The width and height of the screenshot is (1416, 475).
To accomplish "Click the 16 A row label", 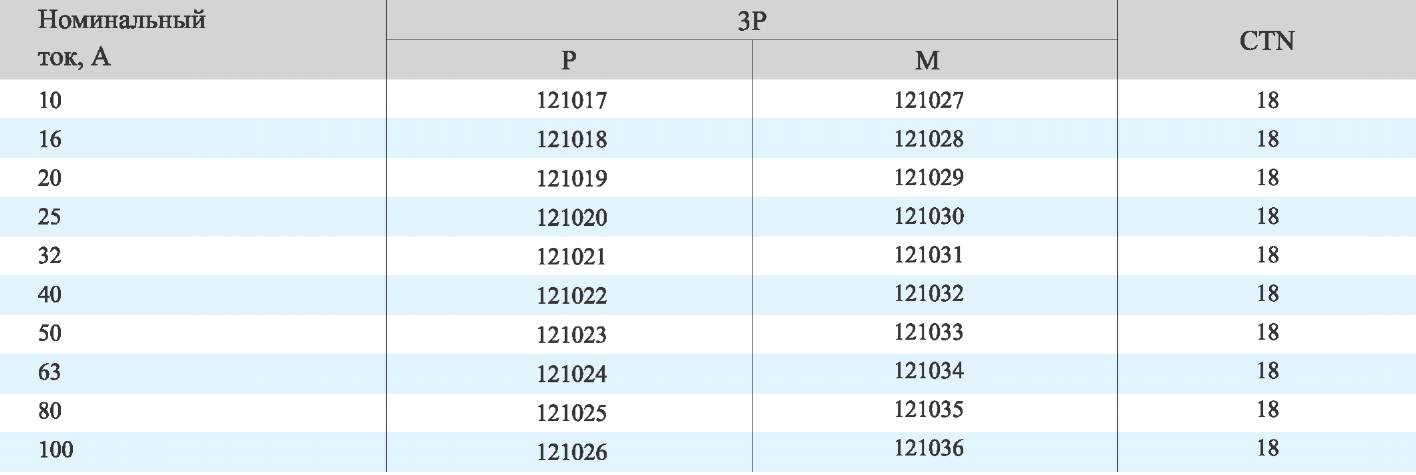I will (x=50, y=139).
